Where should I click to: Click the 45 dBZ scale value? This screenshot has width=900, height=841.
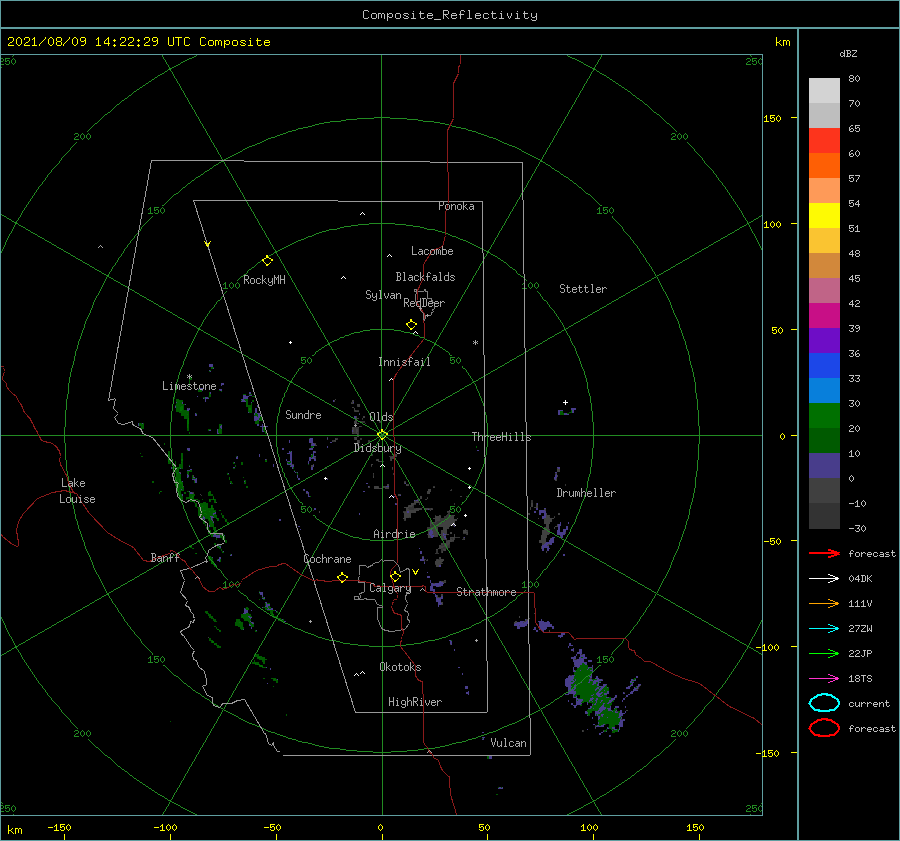855,278
